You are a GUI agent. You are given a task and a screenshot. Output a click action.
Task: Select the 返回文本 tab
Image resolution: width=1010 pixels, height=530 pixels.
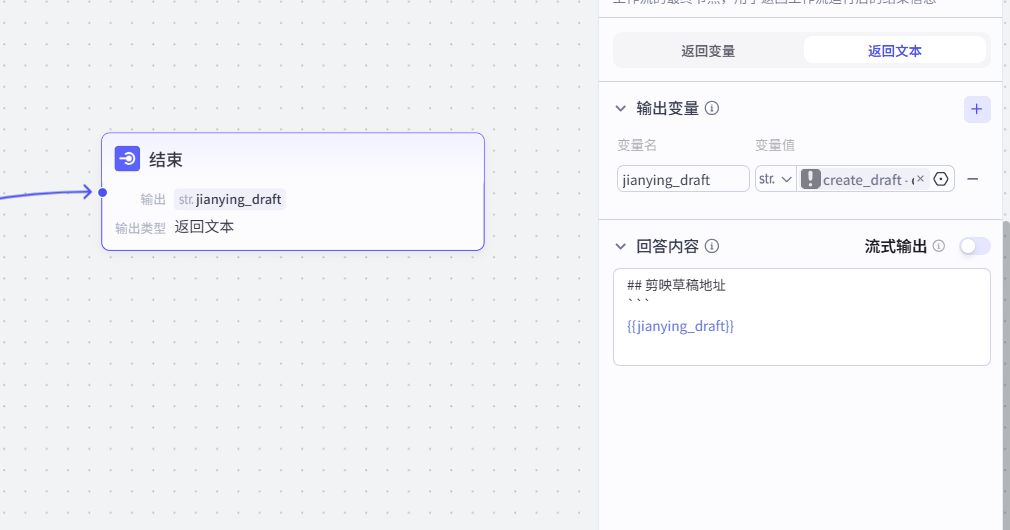pos(894,50)
